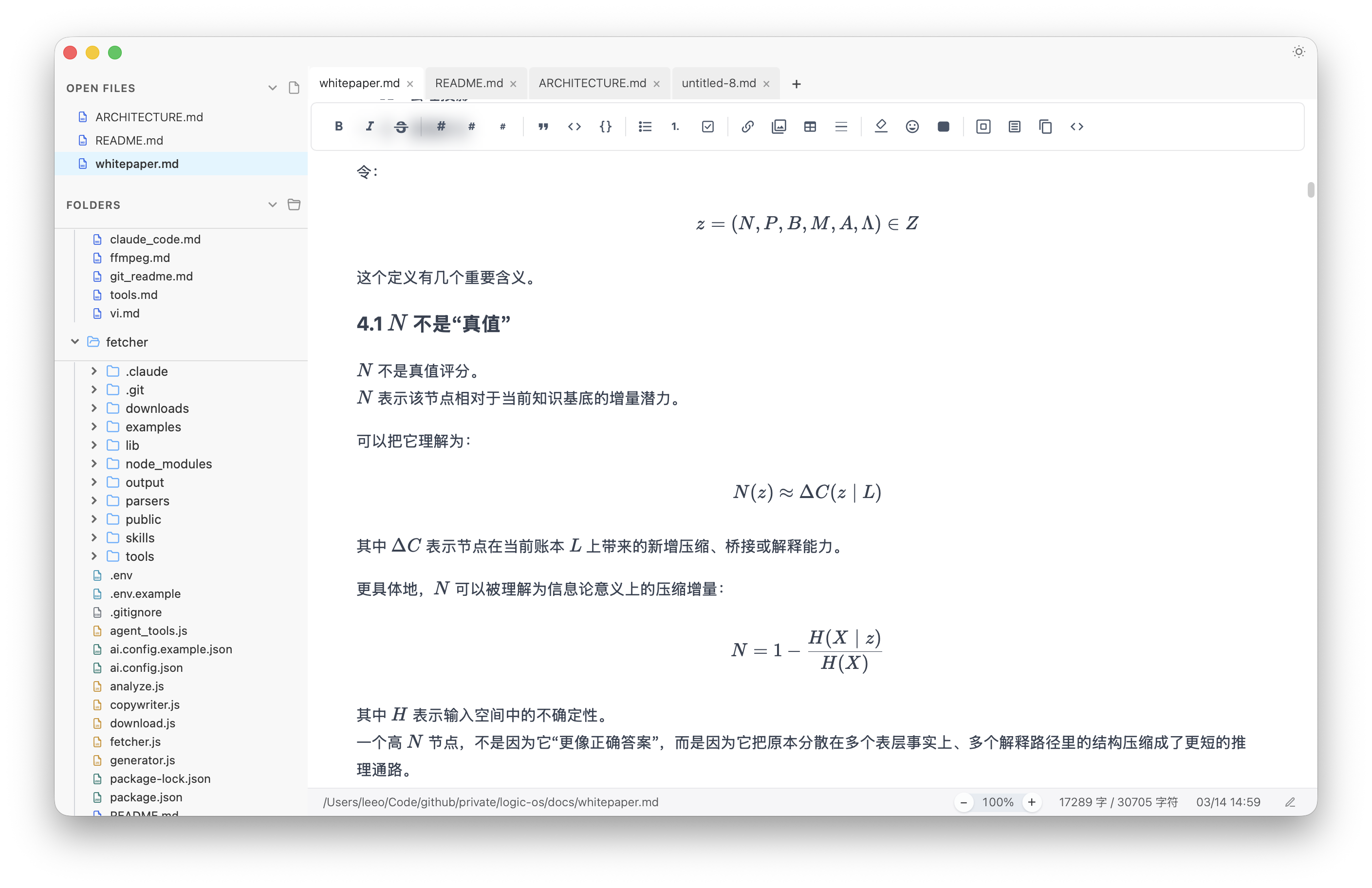This screenshot has width=1372, height=888.
Task: Expand the node_modules folder
Action: click(94, 463)
